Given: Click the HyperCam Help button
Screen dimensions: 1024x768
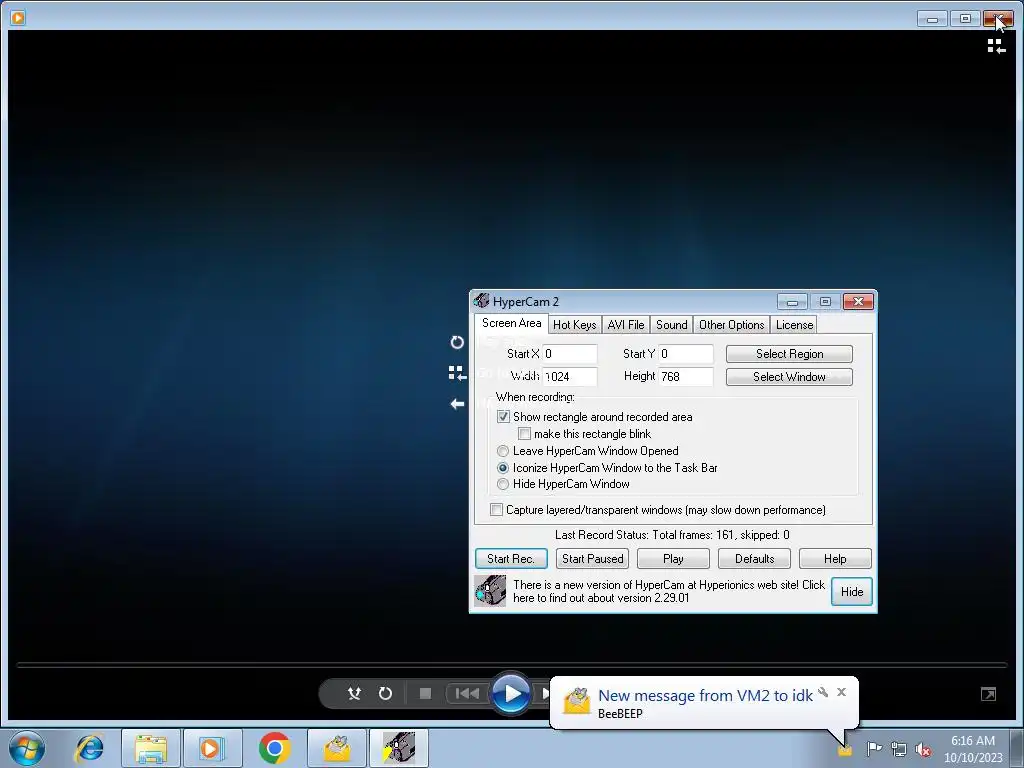Looking at the screenshot, I should tap(835, 559).
